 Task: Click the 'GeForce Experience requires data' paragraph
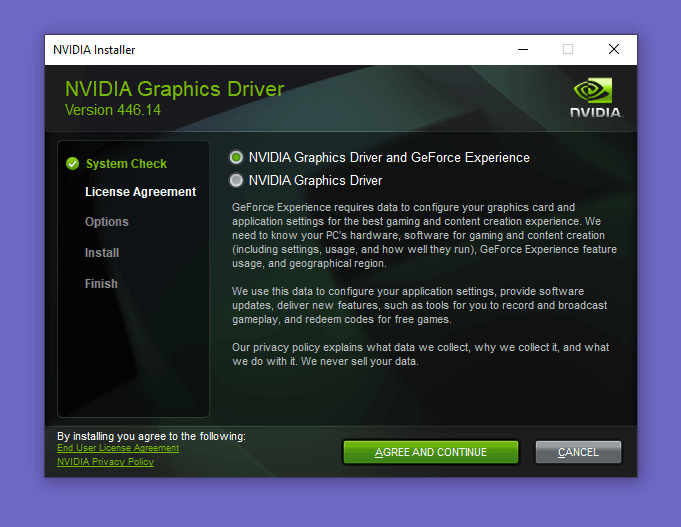coord(424,235)
